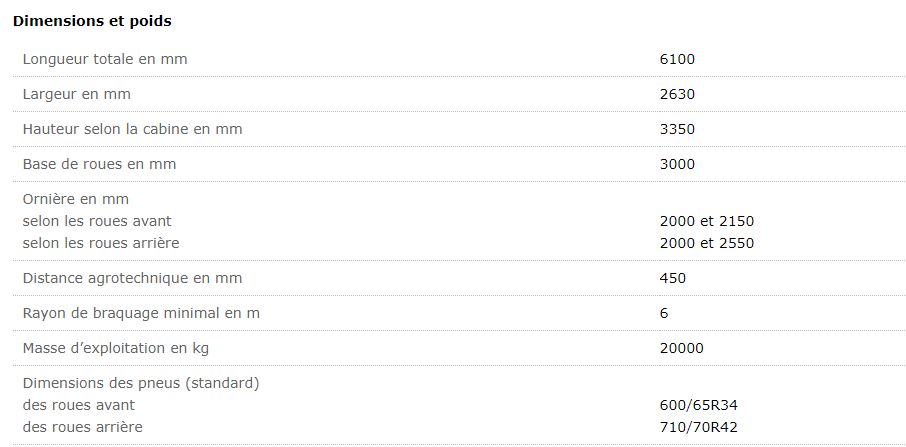Click the 3000 wheelbase value

click(677, 164)
